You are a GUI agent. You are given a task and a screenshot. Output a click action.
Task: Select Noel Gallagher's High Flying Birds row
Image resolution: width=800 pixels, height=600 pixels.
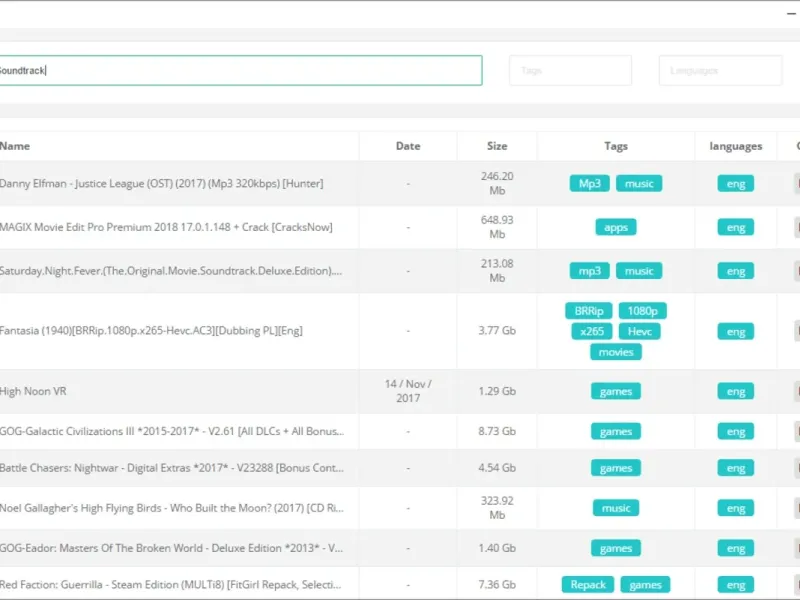tap(400, 508)
